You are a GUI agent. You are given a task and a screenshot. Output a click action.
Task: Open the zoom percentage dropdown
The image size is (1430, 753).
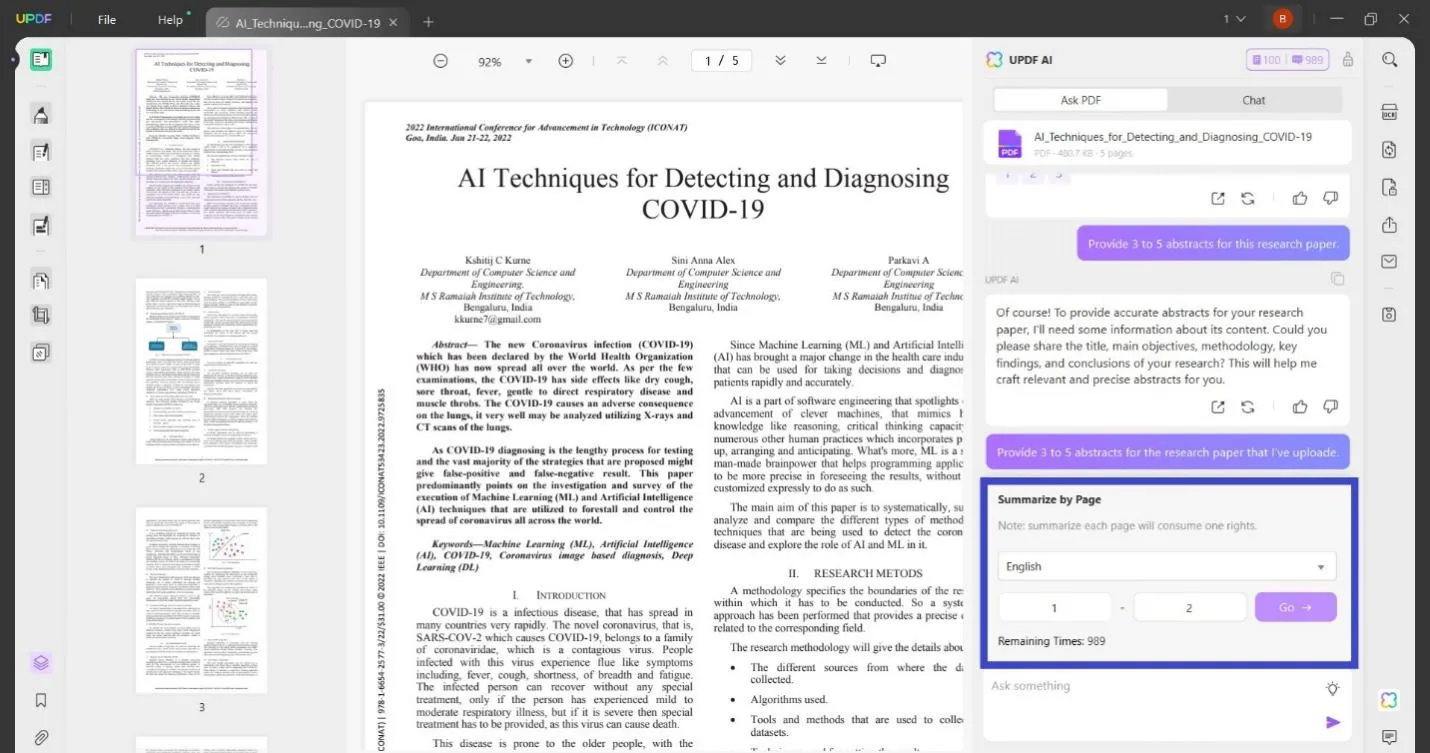point(529,61)
